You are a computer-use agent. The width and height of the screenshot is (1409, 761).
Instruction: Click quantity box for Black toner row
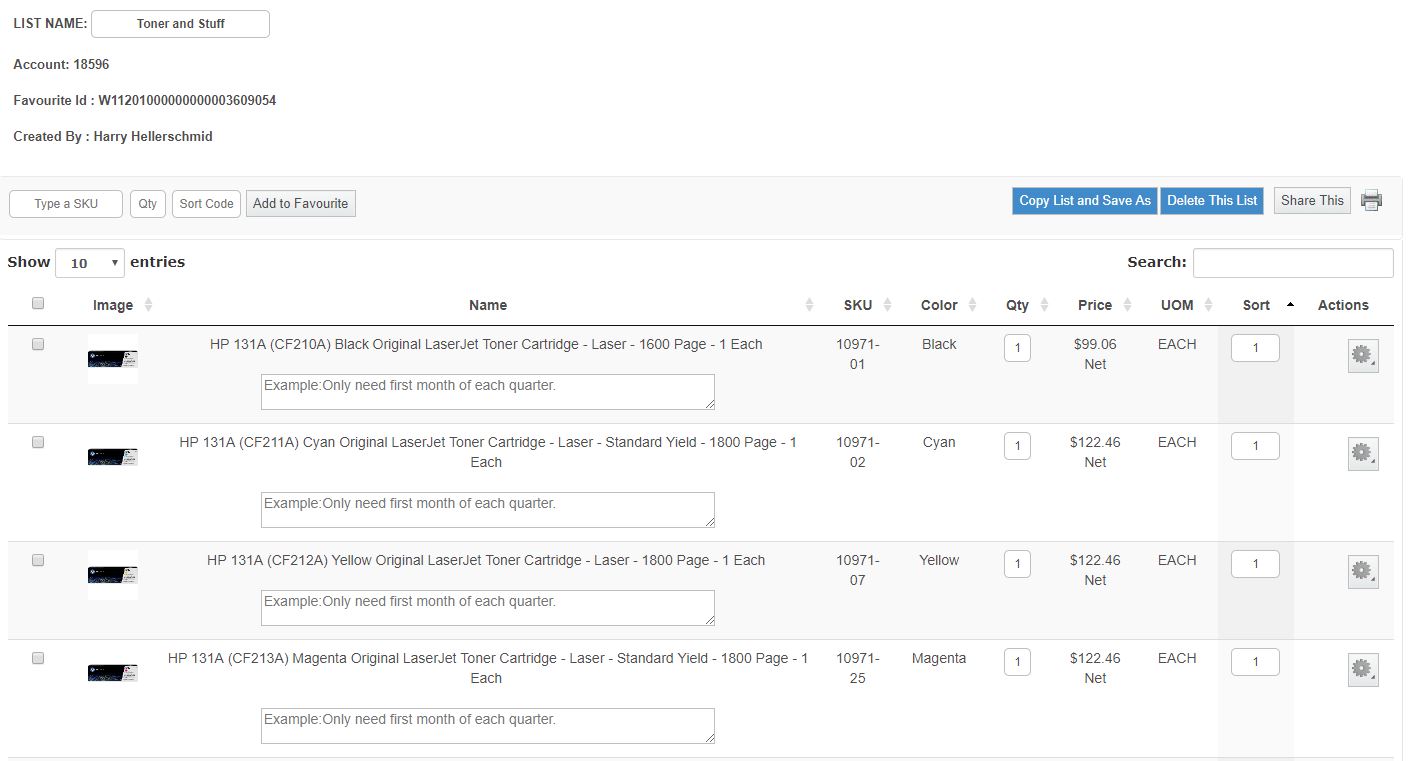pos(1017,348)
